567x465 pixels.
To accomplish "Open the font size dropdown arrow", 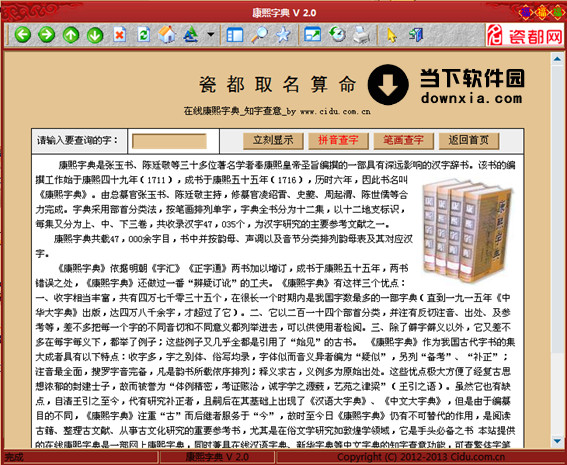I will (x=210, y=35).
